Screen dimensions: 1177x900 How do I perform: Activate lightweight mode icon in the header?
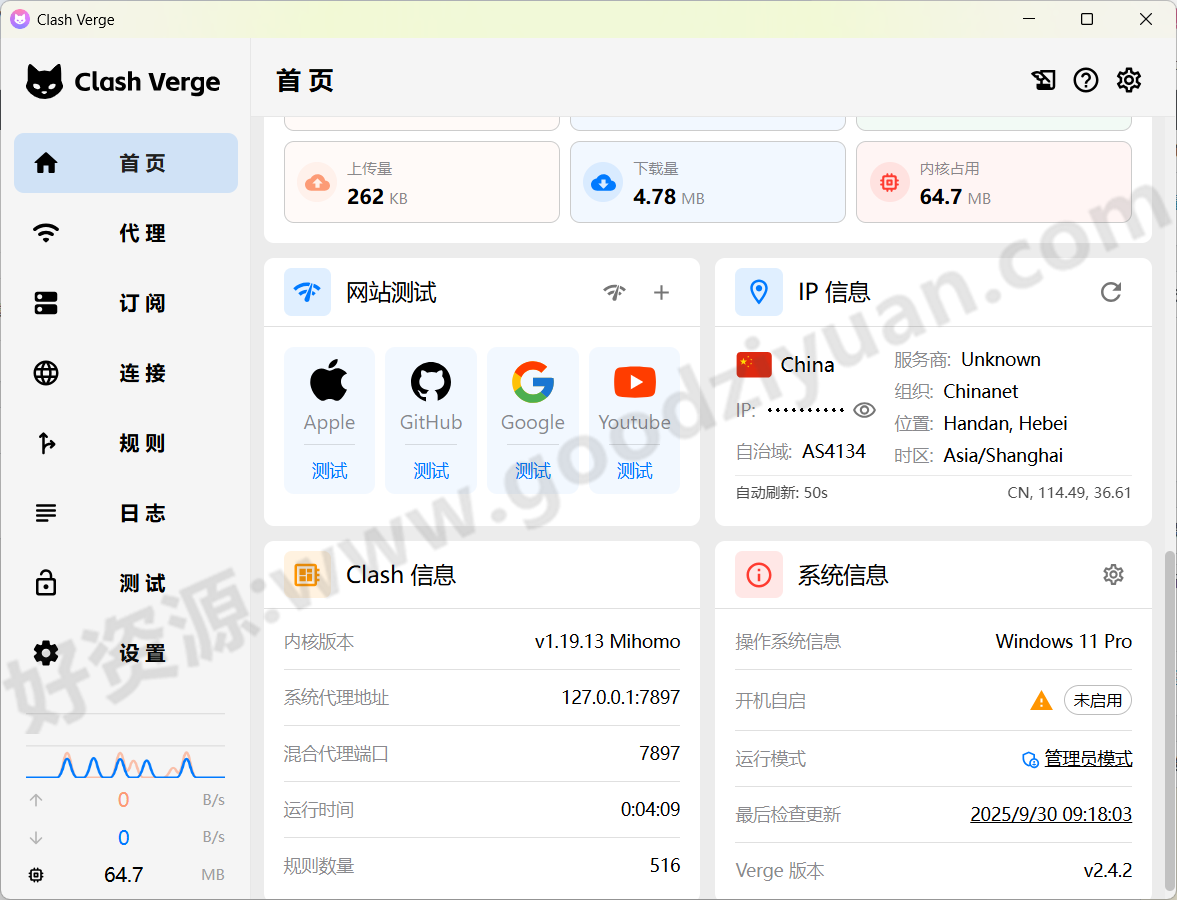(1043, 80)
